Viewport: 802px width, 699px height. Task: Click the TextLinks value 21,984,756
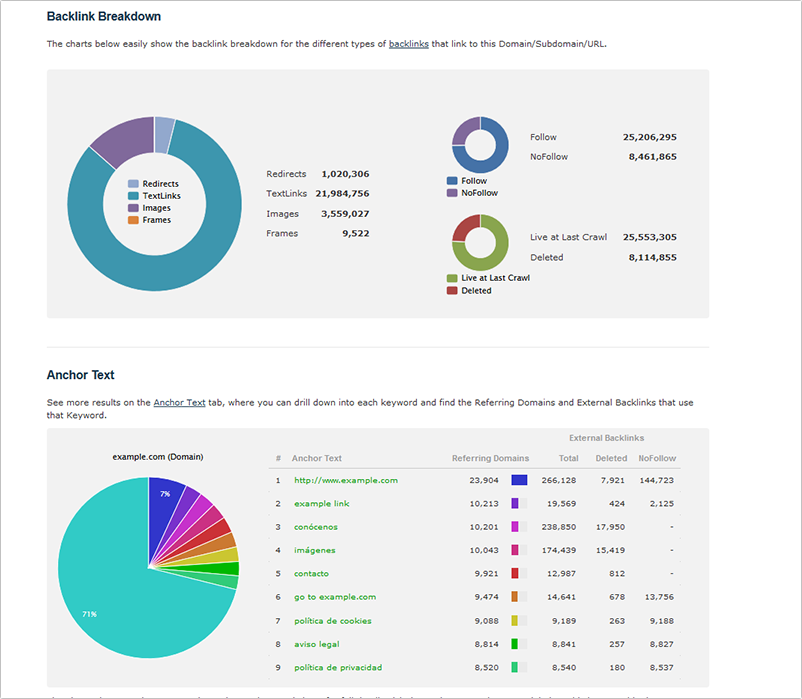tap(342, 193)
